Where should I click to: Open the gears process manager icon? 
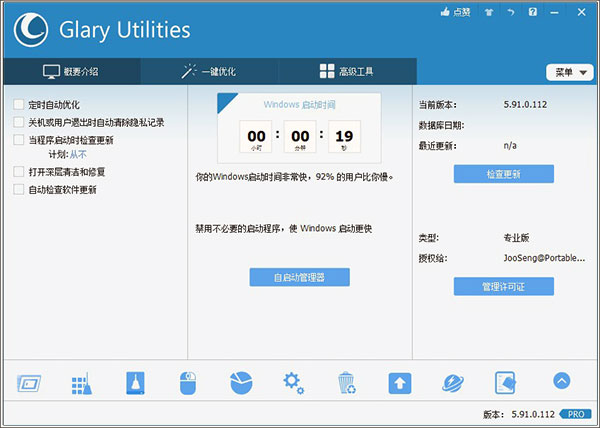click(293, 383)
